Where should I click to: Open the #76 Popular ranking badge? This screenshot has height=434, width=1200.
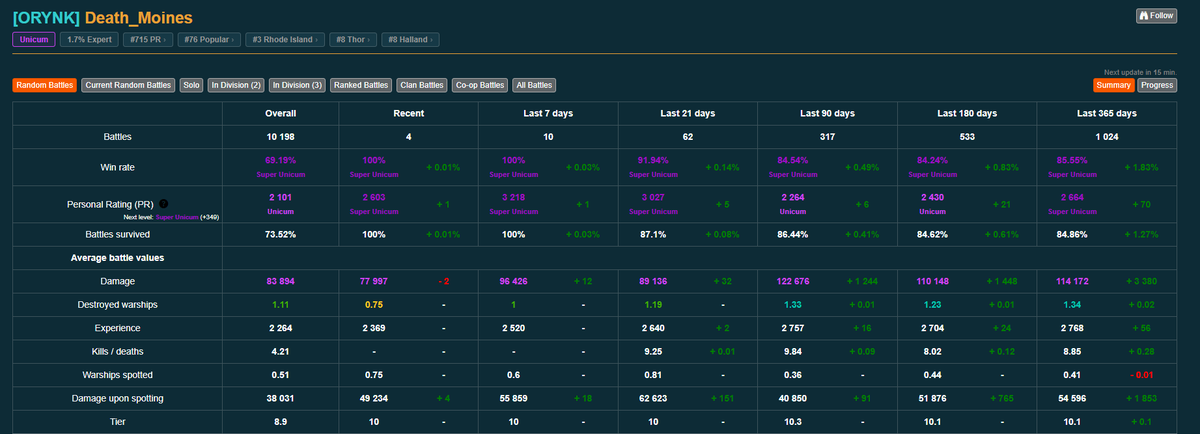click(x=209, y=40)
